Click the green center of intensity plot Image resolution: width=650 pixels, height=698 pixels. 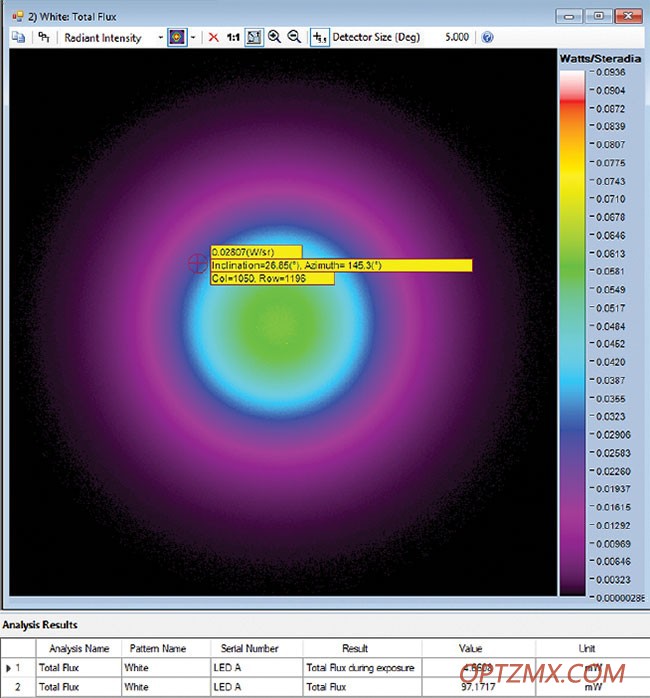(x=279, y=325)
